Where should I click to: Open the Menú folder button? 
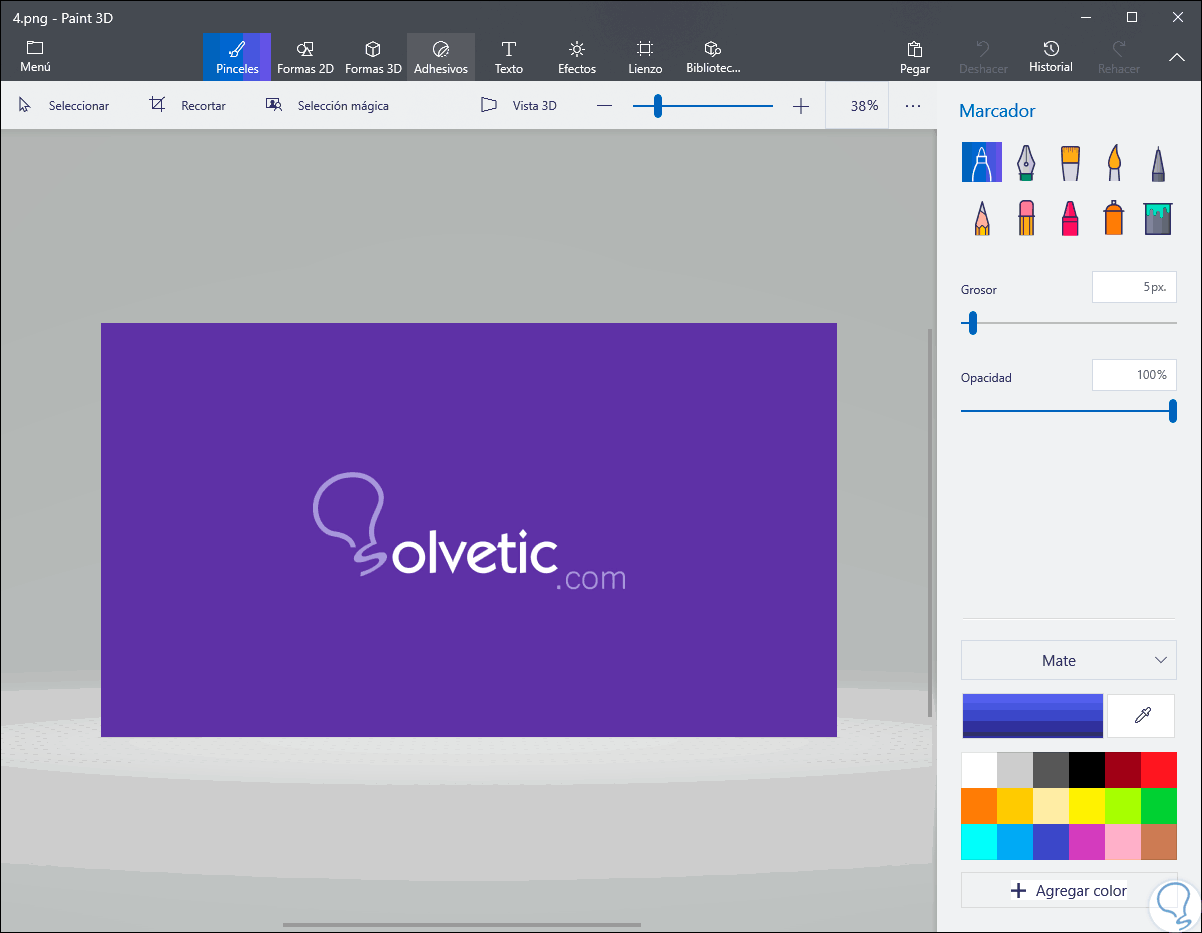[35, 57]
